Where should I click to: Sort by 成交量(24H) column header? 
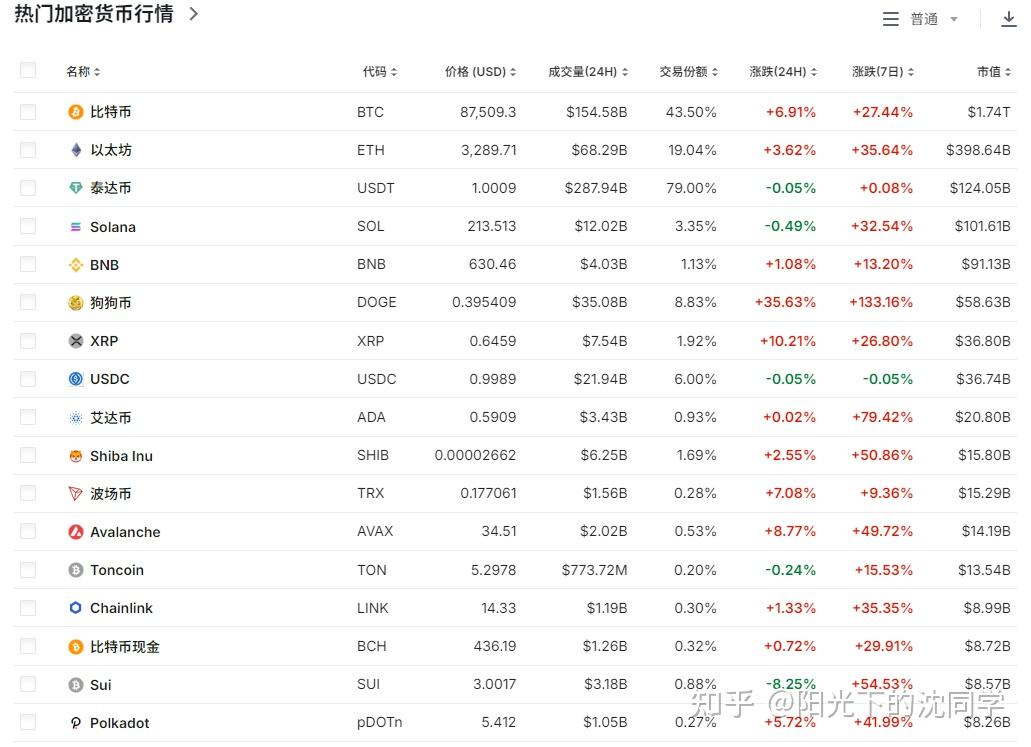587,72
